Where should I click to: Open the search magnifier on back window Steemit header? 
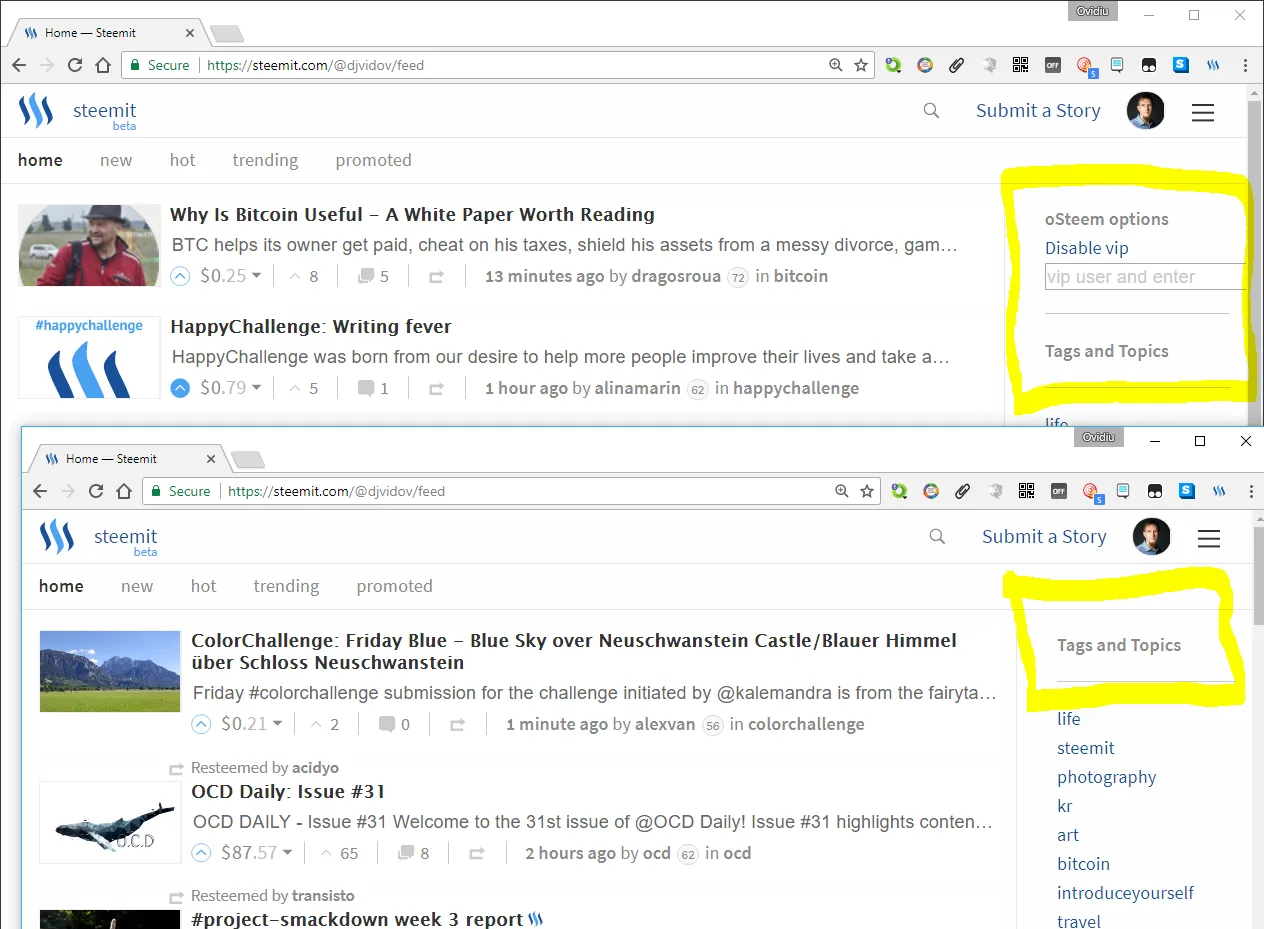pos(931,111)
